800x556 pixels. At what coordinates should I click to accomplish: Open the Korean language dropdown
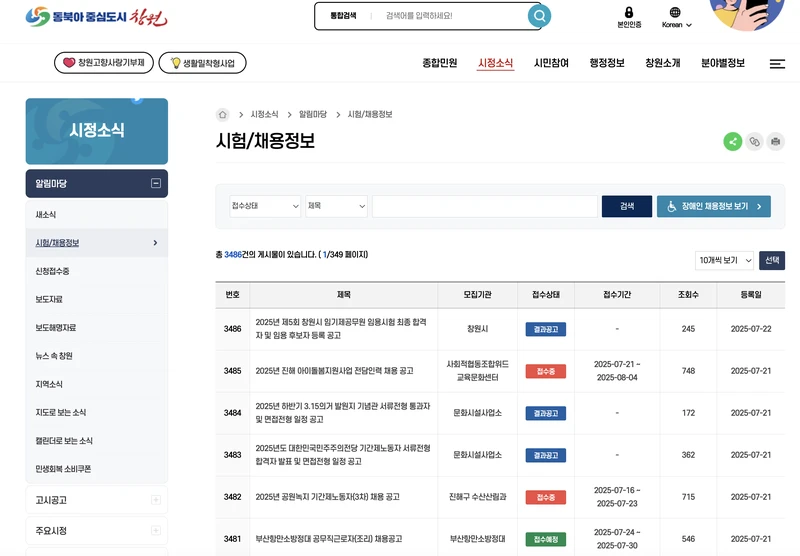click(677, 24)
